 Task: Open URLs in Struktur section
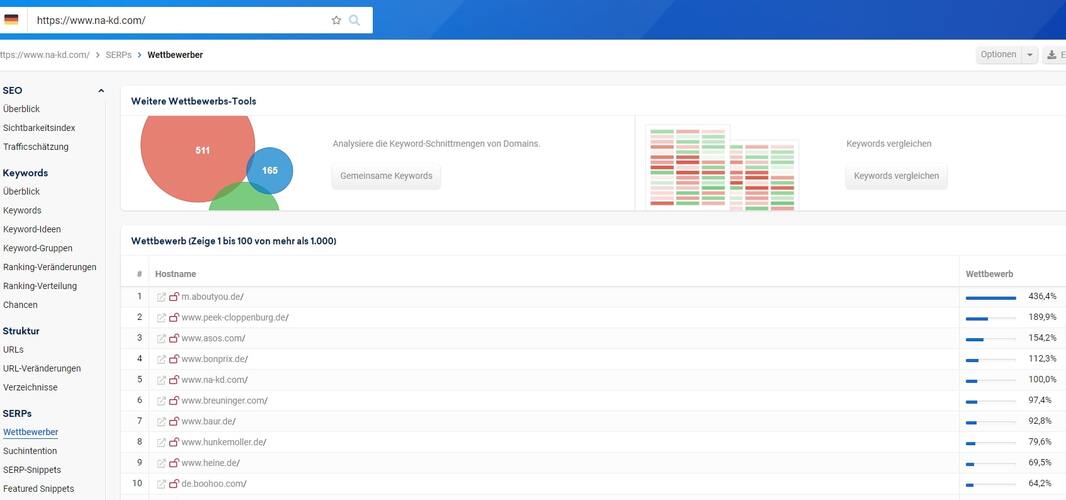coord(13,350)
